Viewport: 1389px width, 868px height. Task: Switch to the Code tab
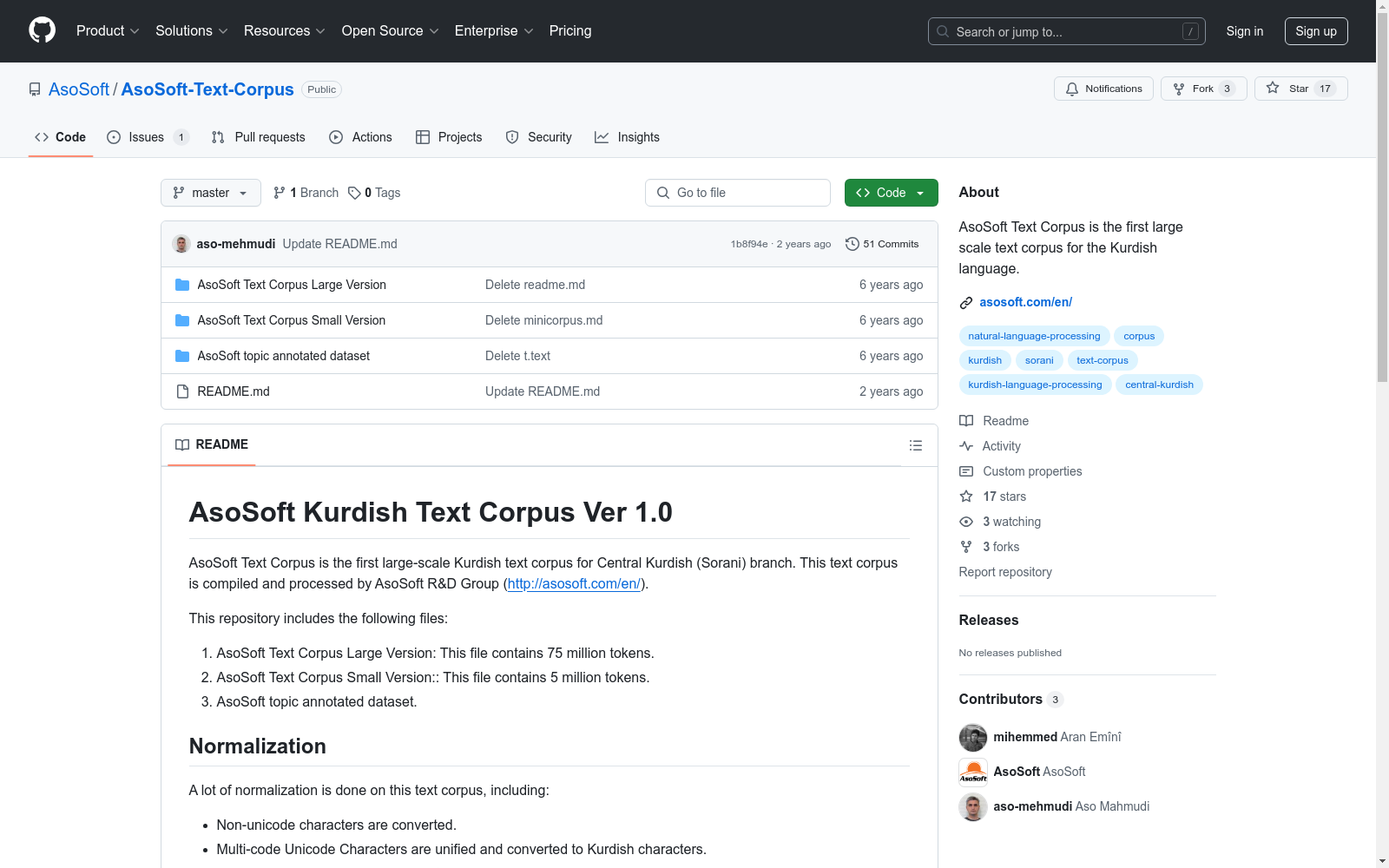61,137
